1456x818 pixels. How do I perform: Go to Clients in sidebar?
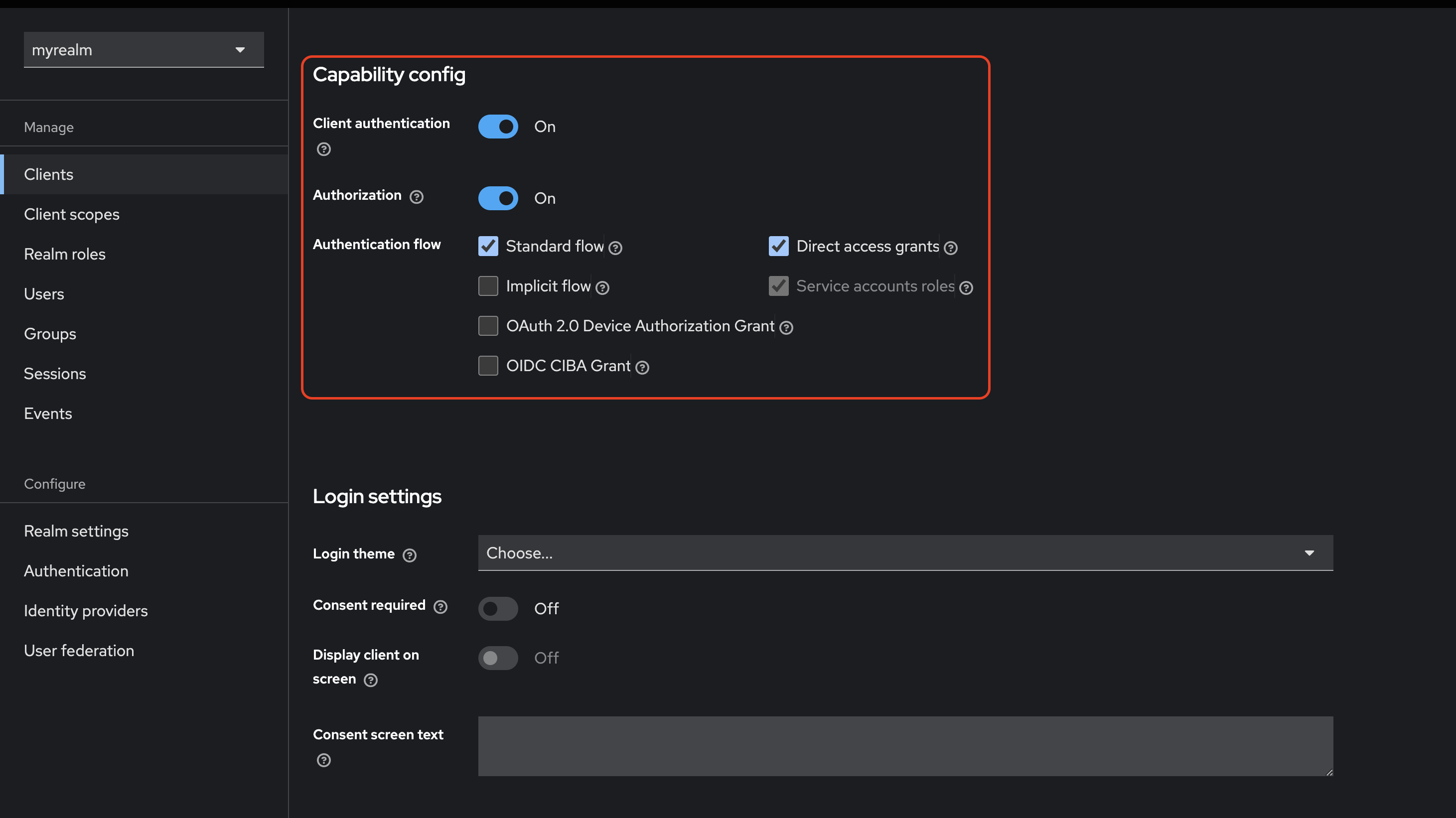[144, 174]
